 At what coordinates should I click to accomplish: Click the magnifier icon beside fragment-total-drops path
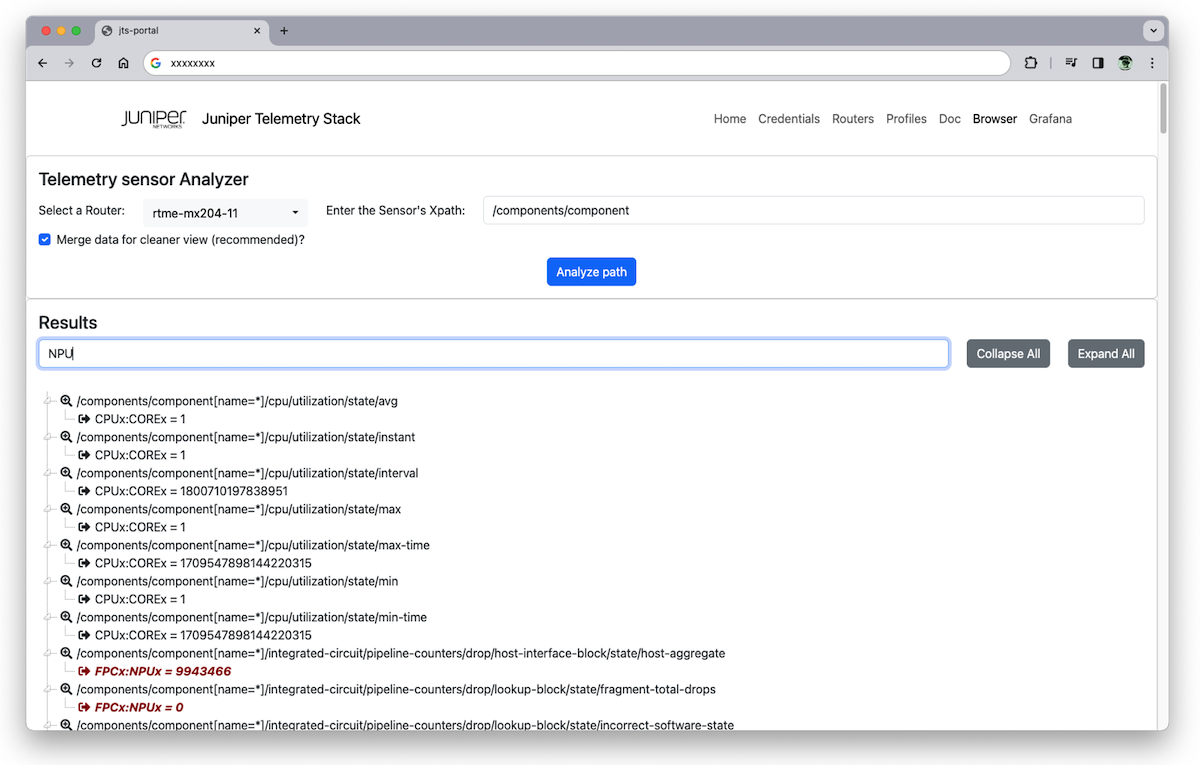click(65, 689)
